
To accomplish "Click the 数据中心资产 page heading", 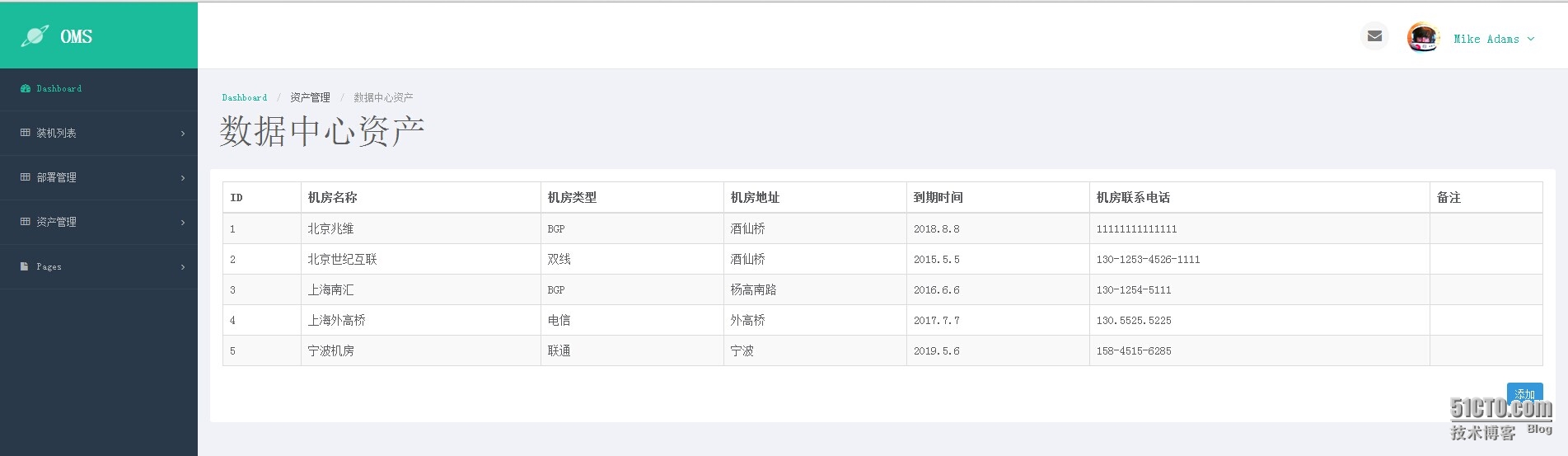I will click(322, 131).
